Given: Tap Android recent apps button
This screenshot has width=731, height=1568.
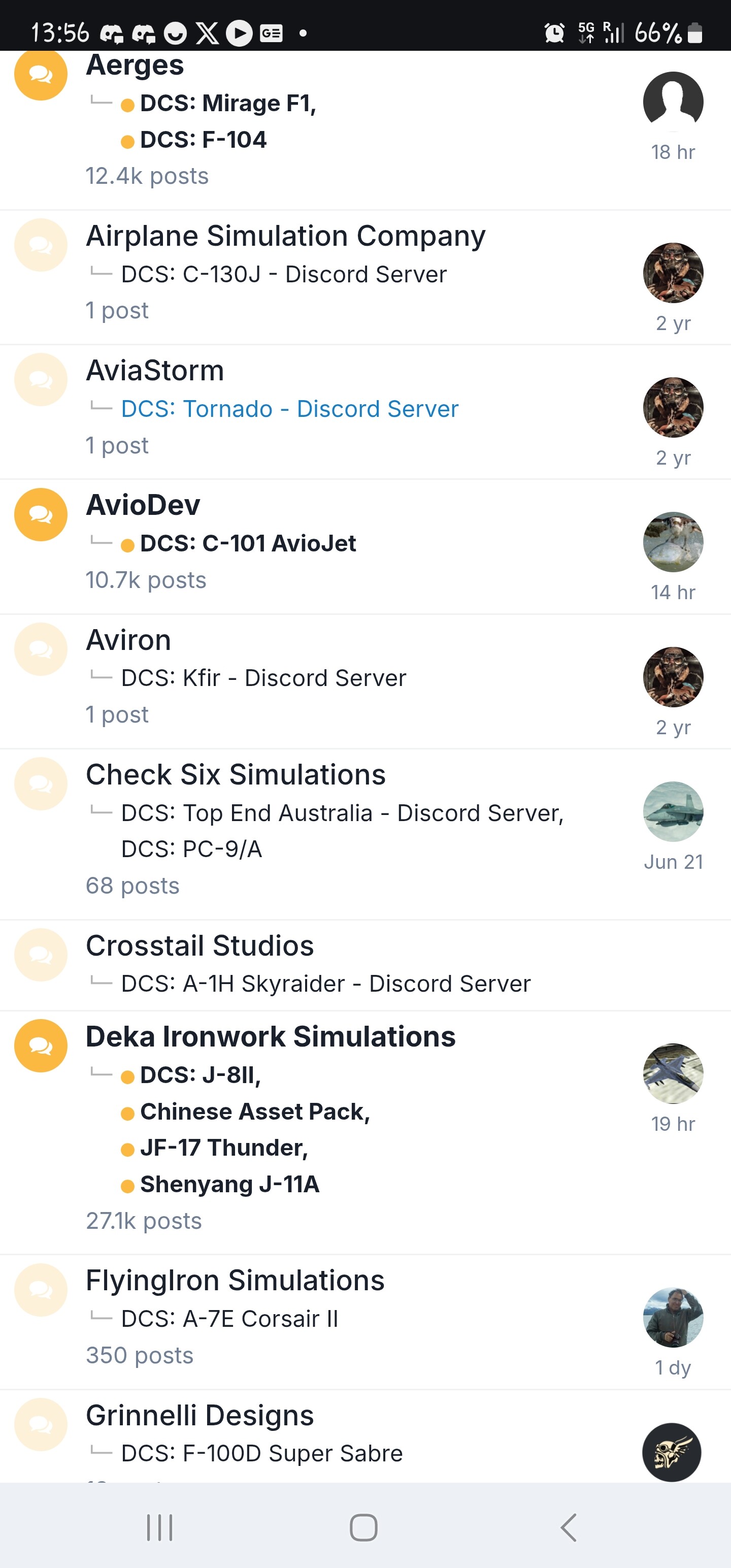Looking at the screenshot, I should point(160,1528).
